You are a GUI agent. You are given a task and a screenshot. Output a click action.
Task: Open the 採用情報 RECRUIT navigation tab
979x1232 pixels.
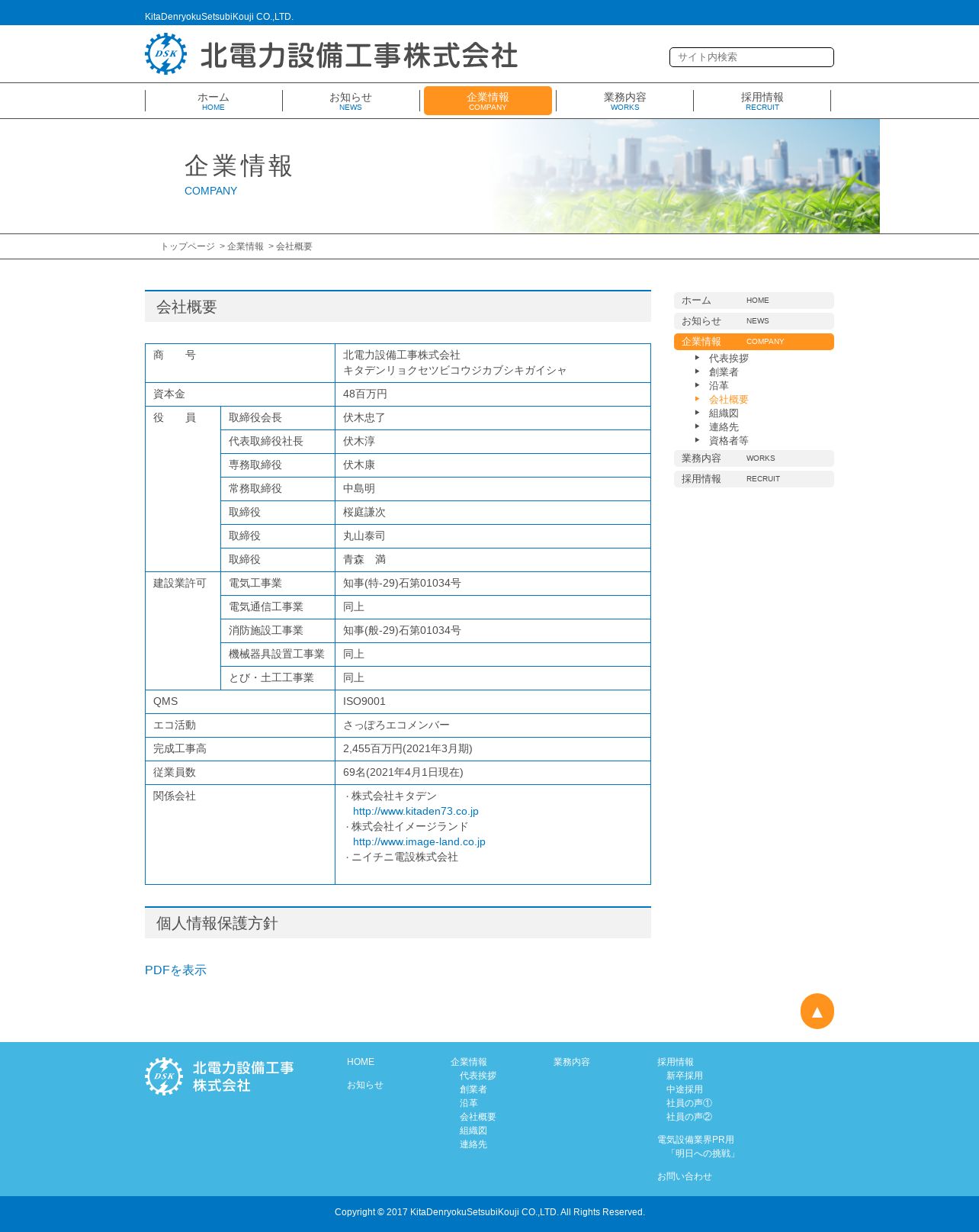[x=762, y=101]
